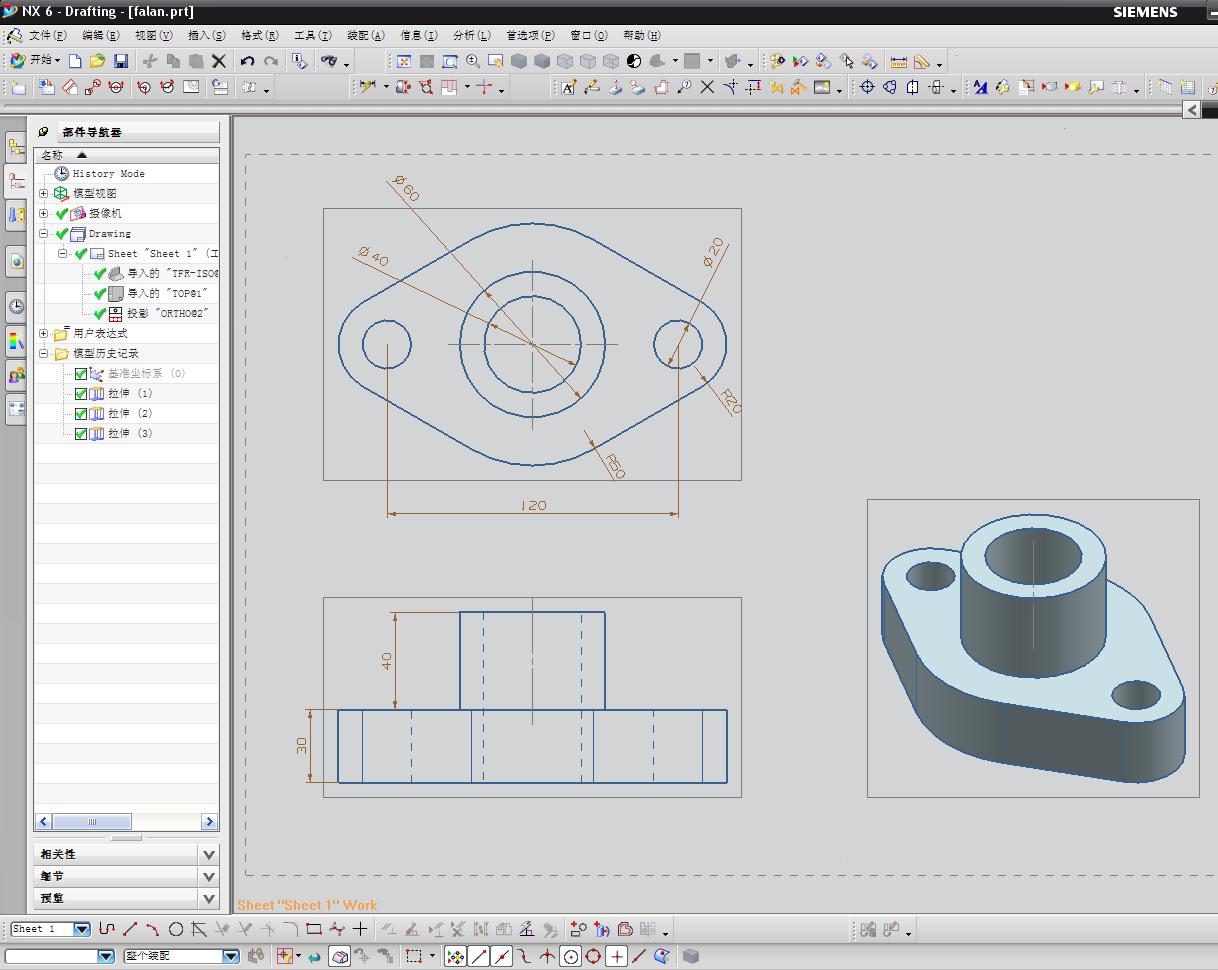This screenshot has width=1218, height=970.
Task: Click the Undo arrow icon
Action: click(x=247, y=61)
